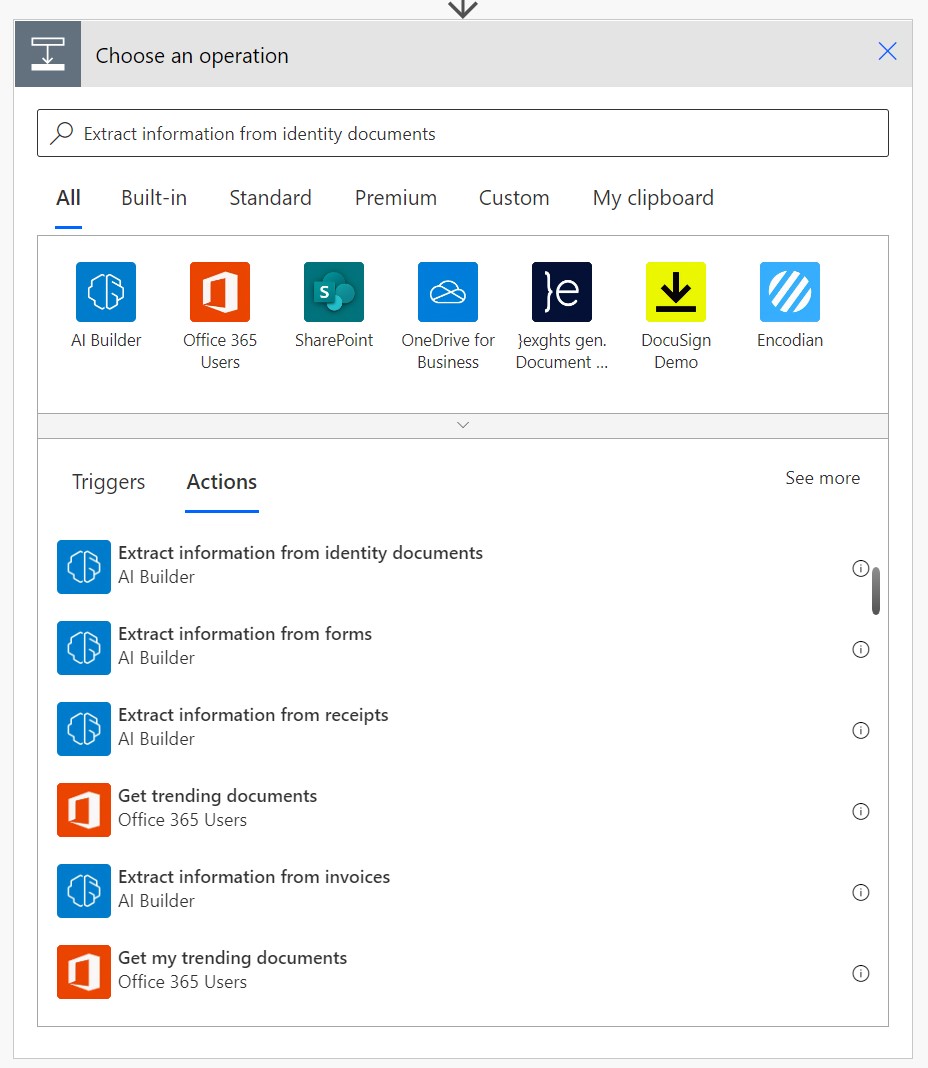This screenshot has height=1068, width=928.
Task: Close the Choose an operation panel
Action: coord(887,51)
